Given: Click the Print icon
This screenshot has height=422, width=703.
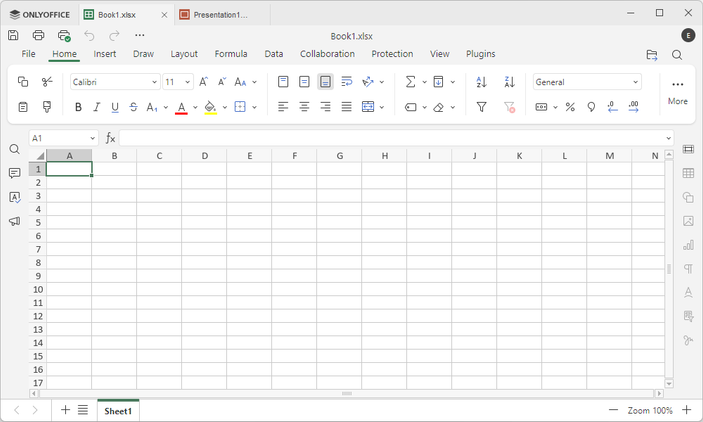Looking at the screenshot, I should tap(39, 35).
